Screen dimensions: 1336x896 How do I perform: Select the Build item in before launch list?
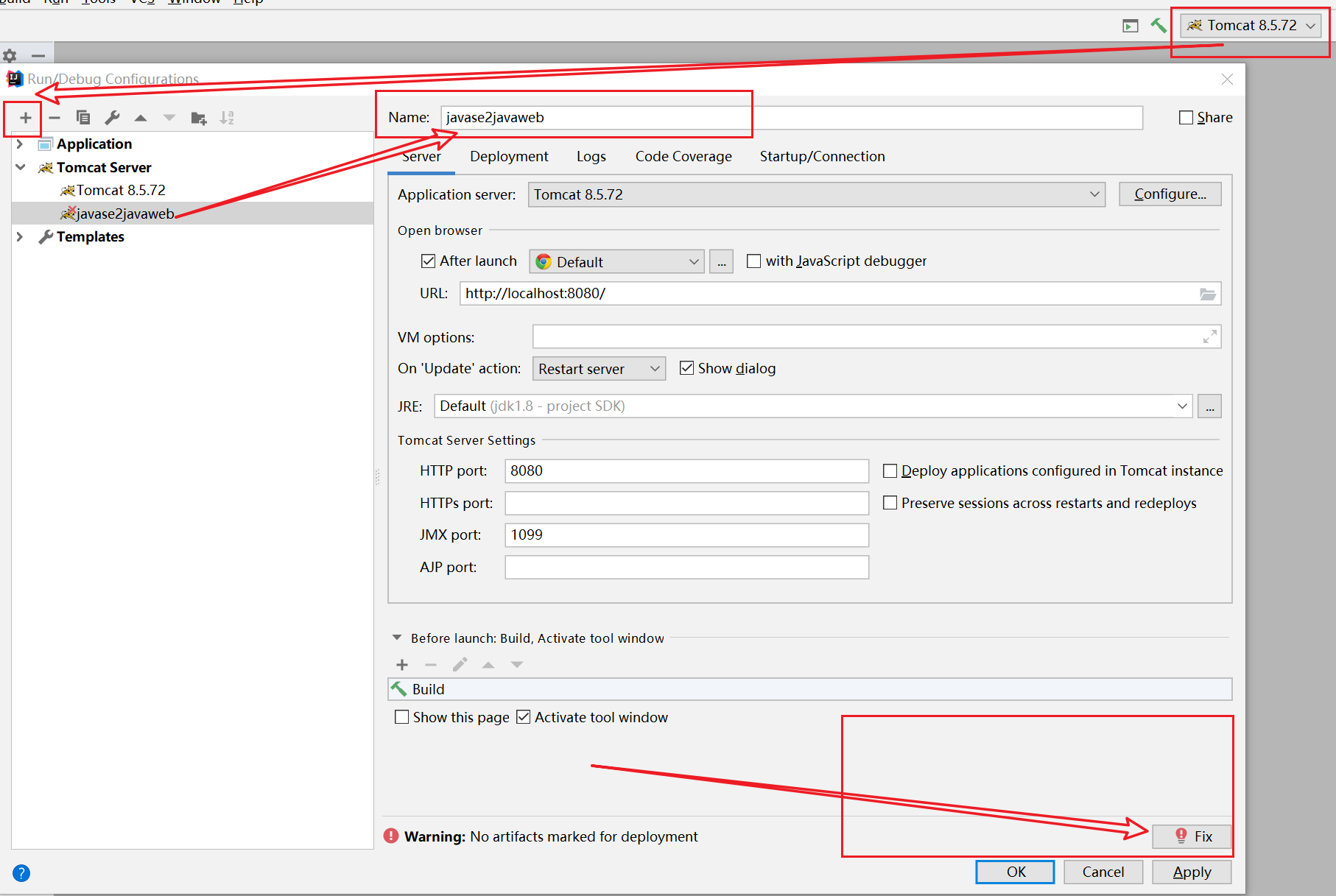pos(809,690)
